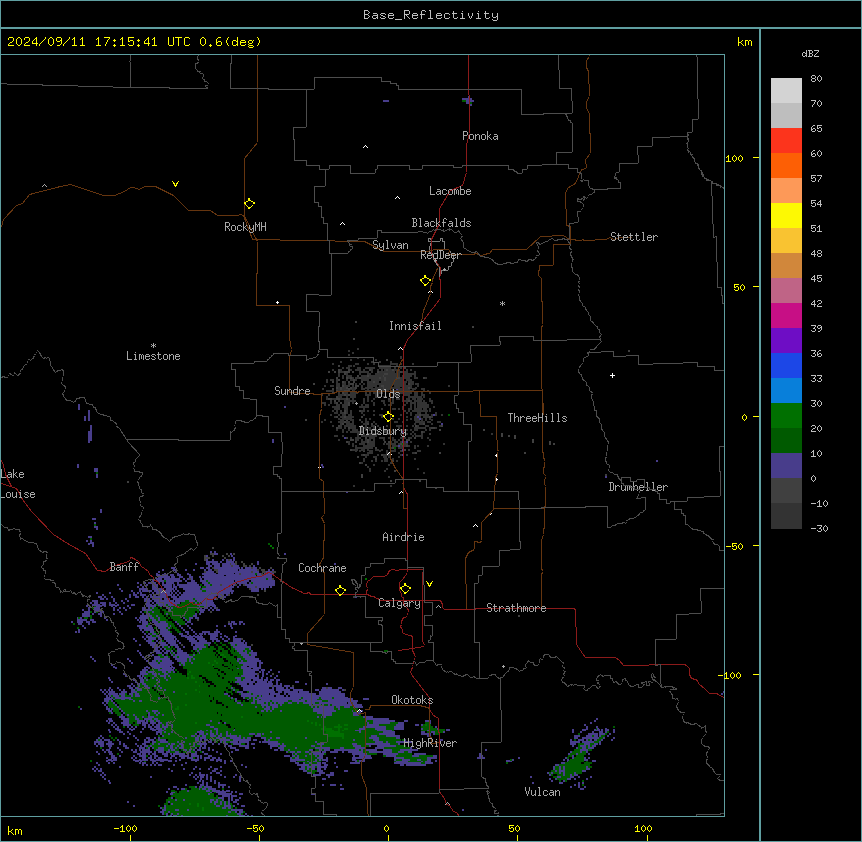Pick the gold 48–51 dBZ legend swatch
Image resolution: width=862 pixels, height=842 pixels.
(786, 241)
